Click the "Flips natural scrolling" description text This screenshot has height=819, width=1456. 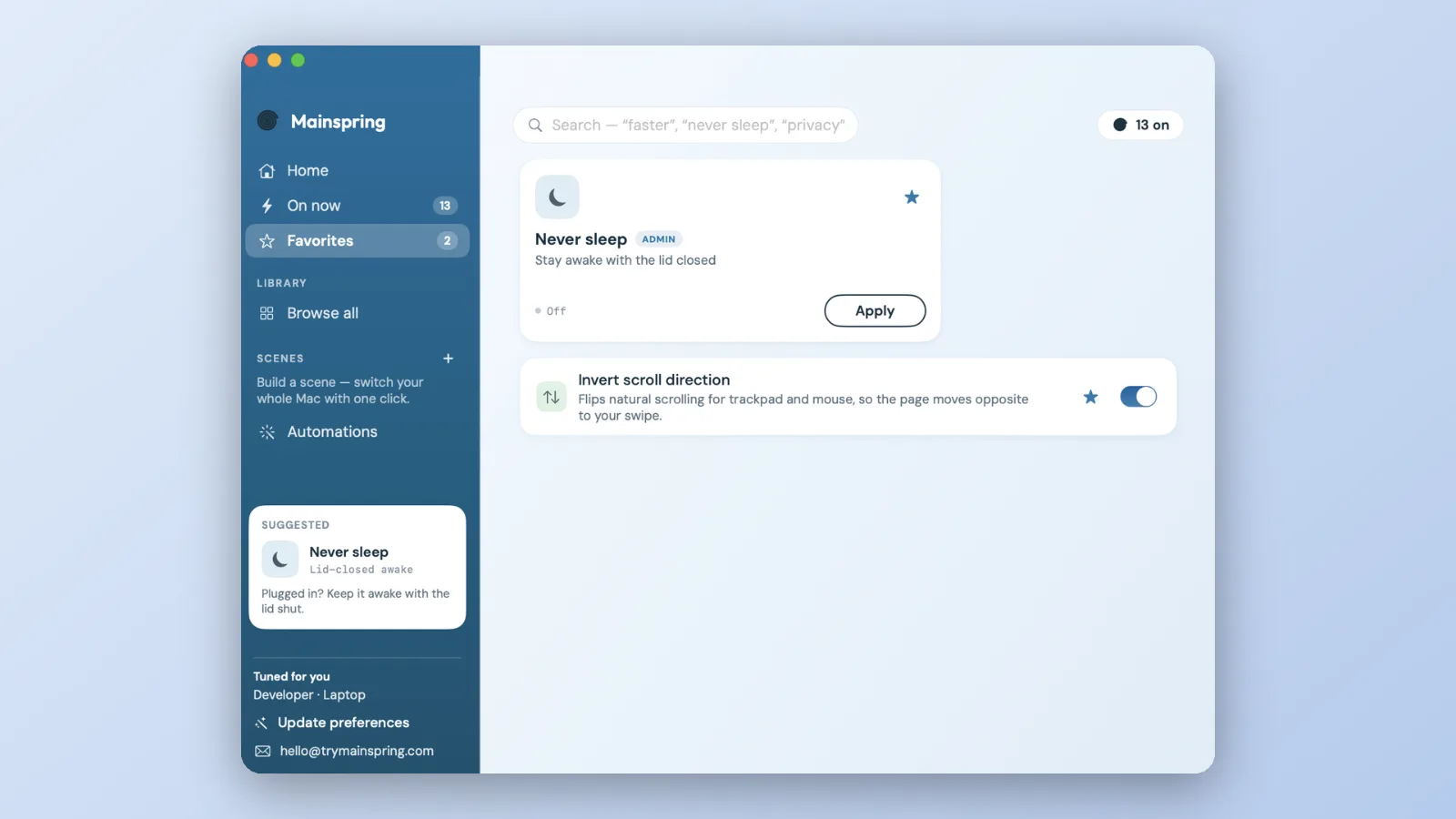(x=804, y=408)
